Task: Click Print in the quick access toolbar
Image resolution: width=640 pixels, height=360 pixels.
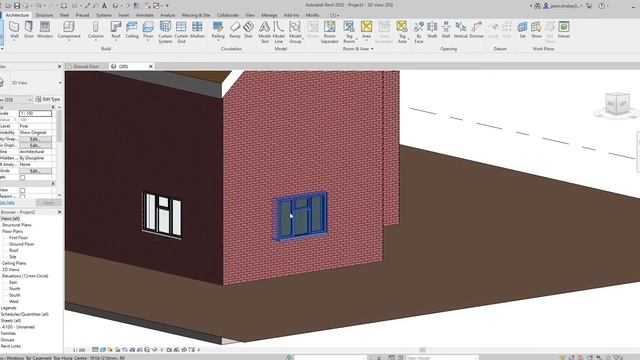Action: click(x=64, y=6)
